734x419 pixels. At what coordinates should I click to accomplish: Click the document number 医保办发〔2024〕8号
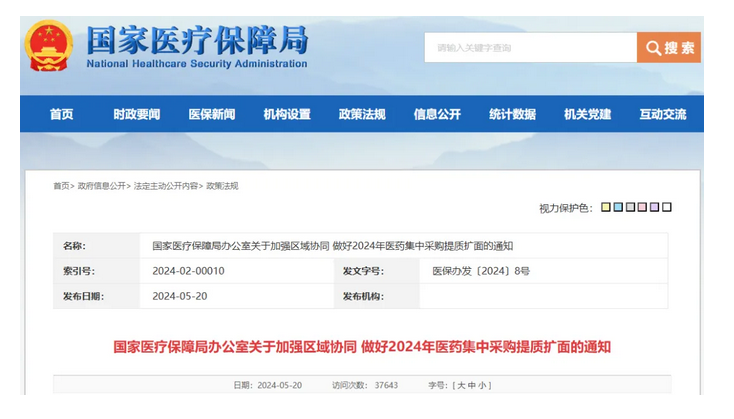pyautogui.click(x=481, y=271)
